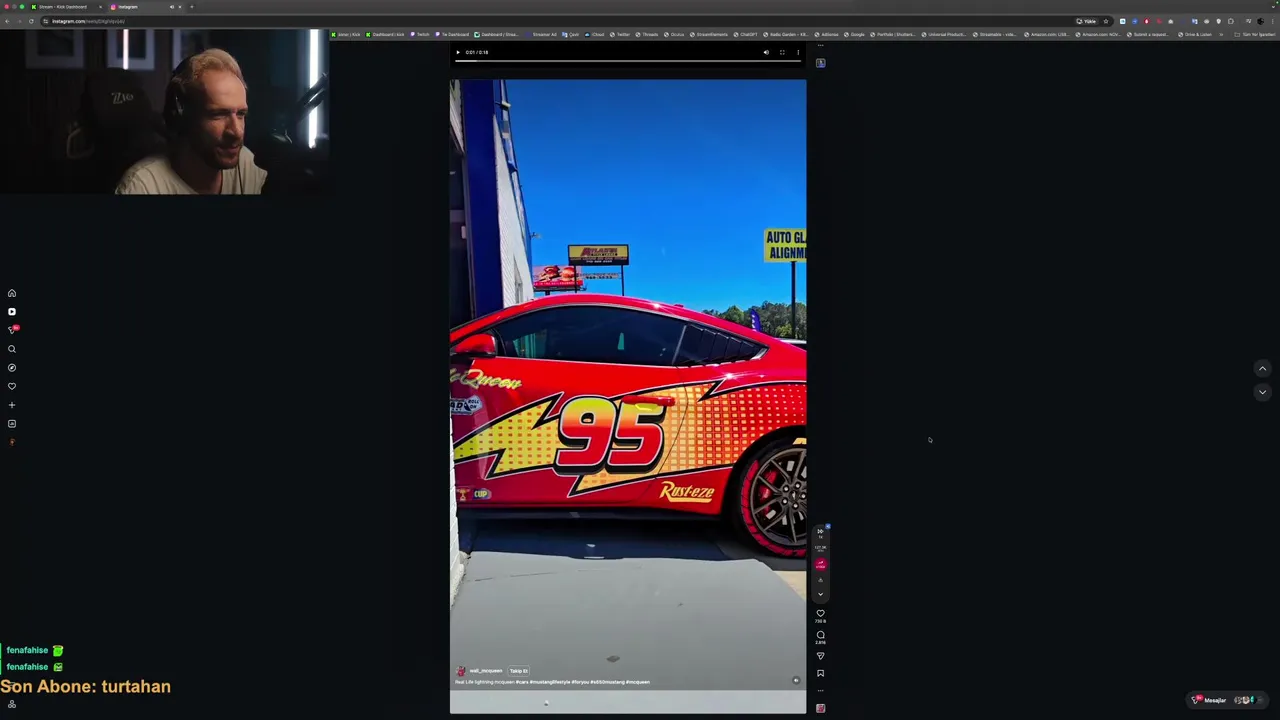Open browser extensions puzzle icon

pyautogui.click(x=1230, y=21)
